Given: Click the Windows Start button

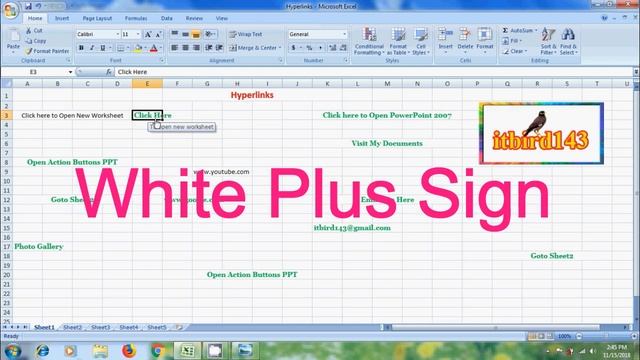Looking at the screenshot, I should (x=13, y=351).
